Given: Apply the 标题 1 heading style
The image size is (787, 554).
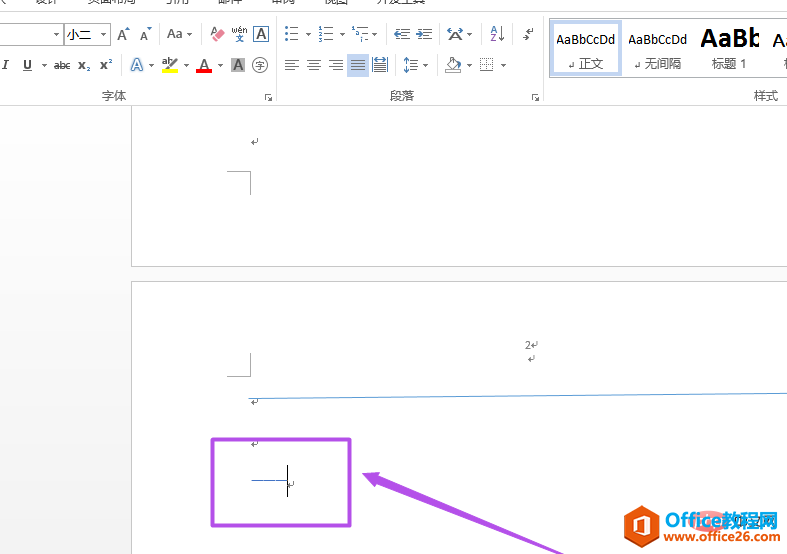Looking at the screenshot, I should 729,48.
